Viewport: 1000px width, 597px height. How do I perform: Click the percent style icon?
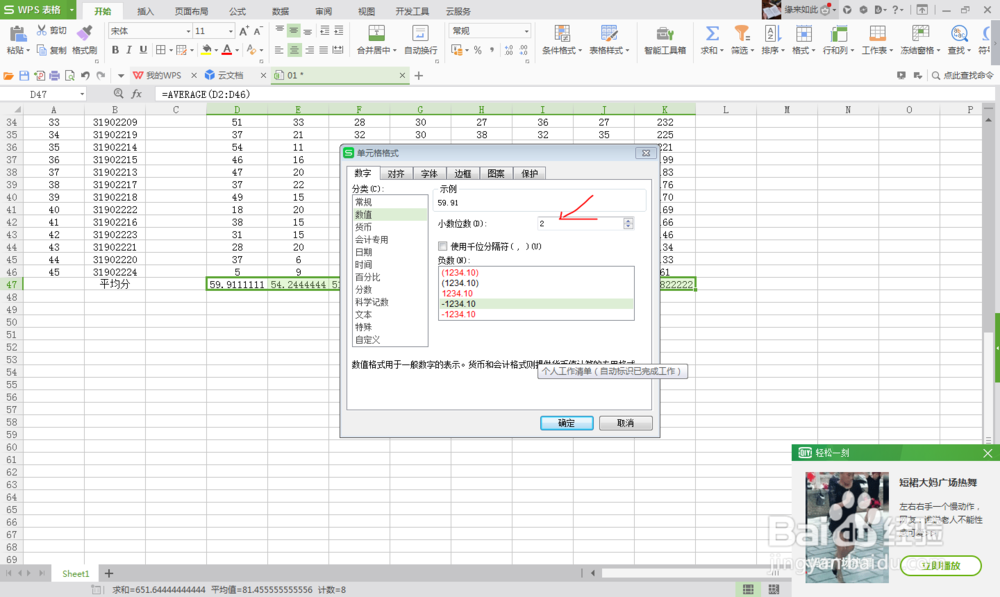(x=478, y=50)
